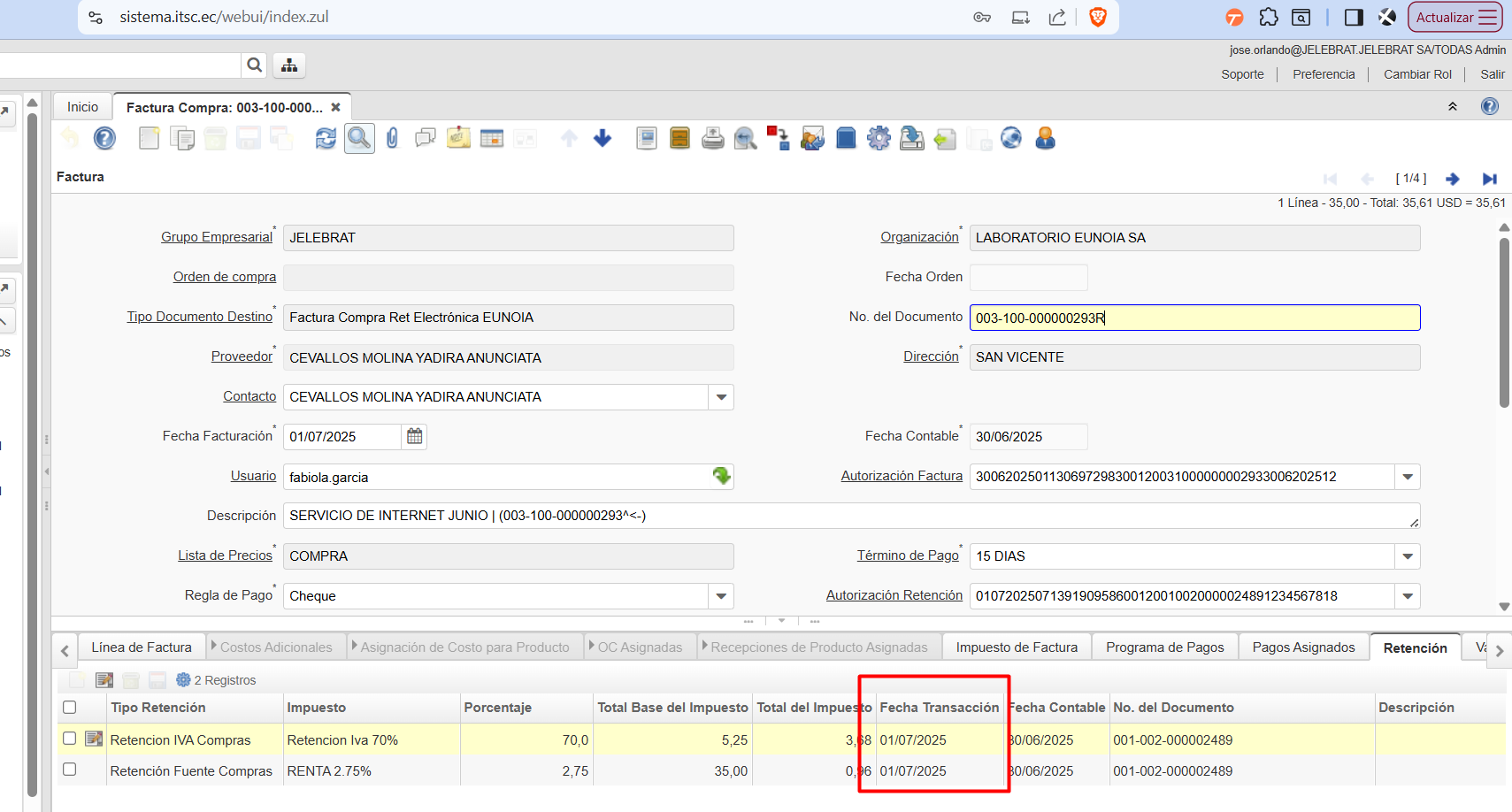Expand the Contacto dropdown

[x=721, y=397]
